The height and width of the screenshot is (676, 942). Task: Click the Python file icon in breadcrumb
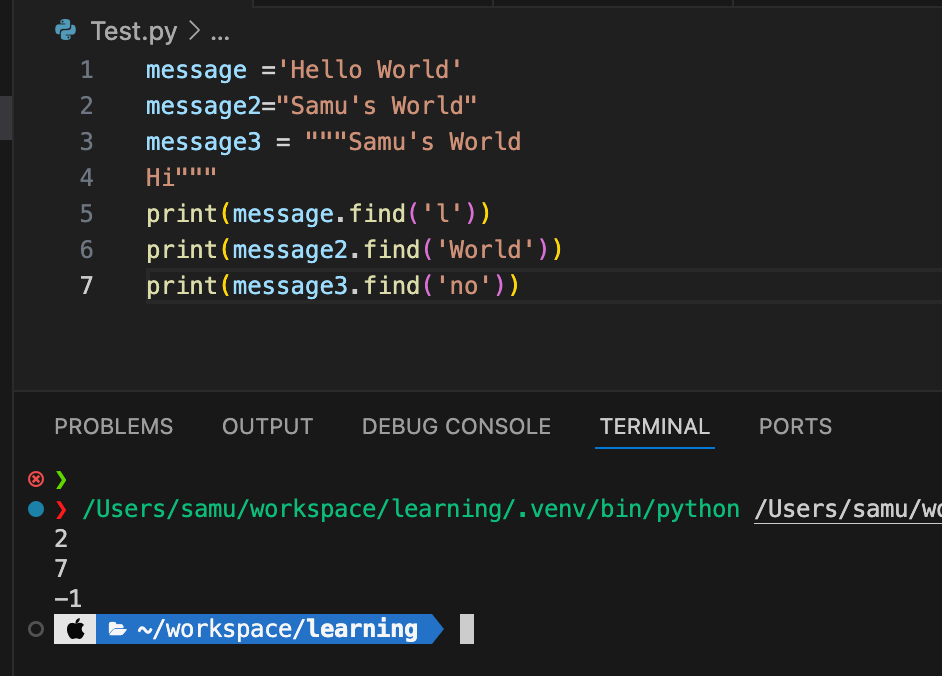pos(65,30)
